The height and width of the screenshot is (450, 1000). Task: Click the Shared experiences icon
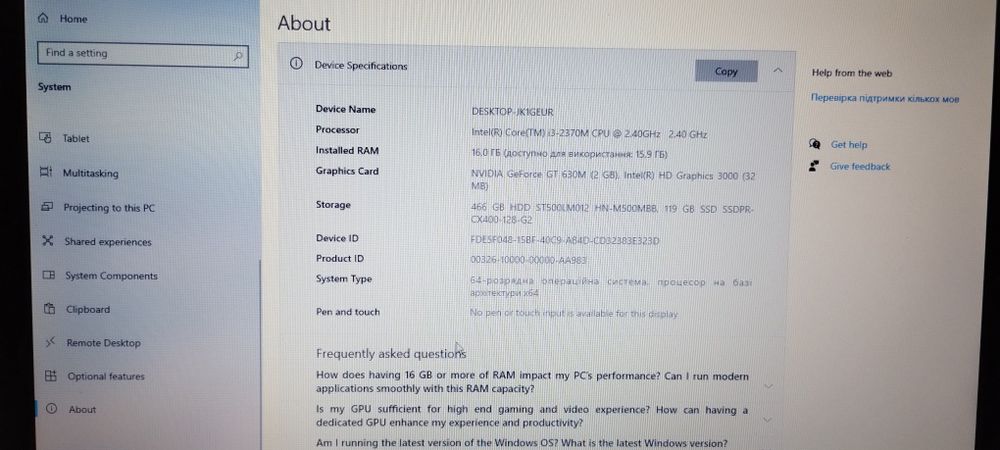(x=48, y=241)
